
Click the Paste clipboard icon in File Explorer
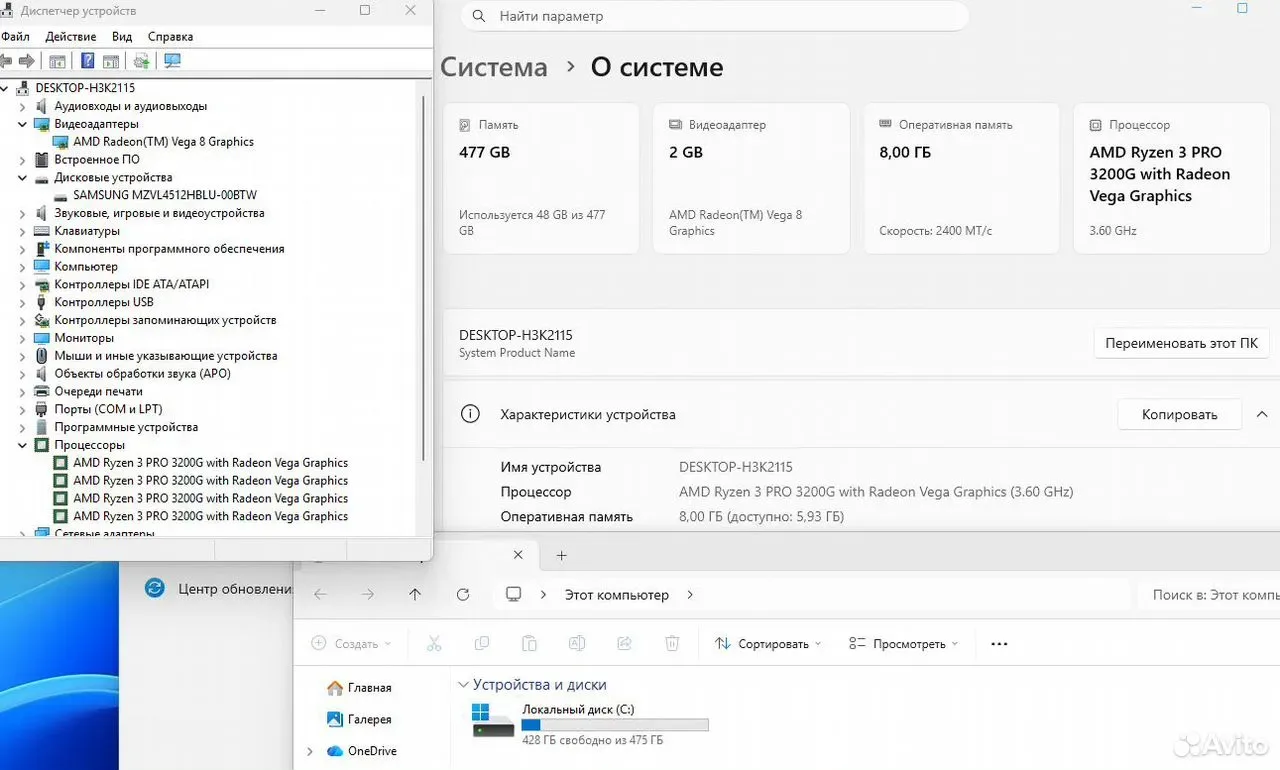[529, 644]
